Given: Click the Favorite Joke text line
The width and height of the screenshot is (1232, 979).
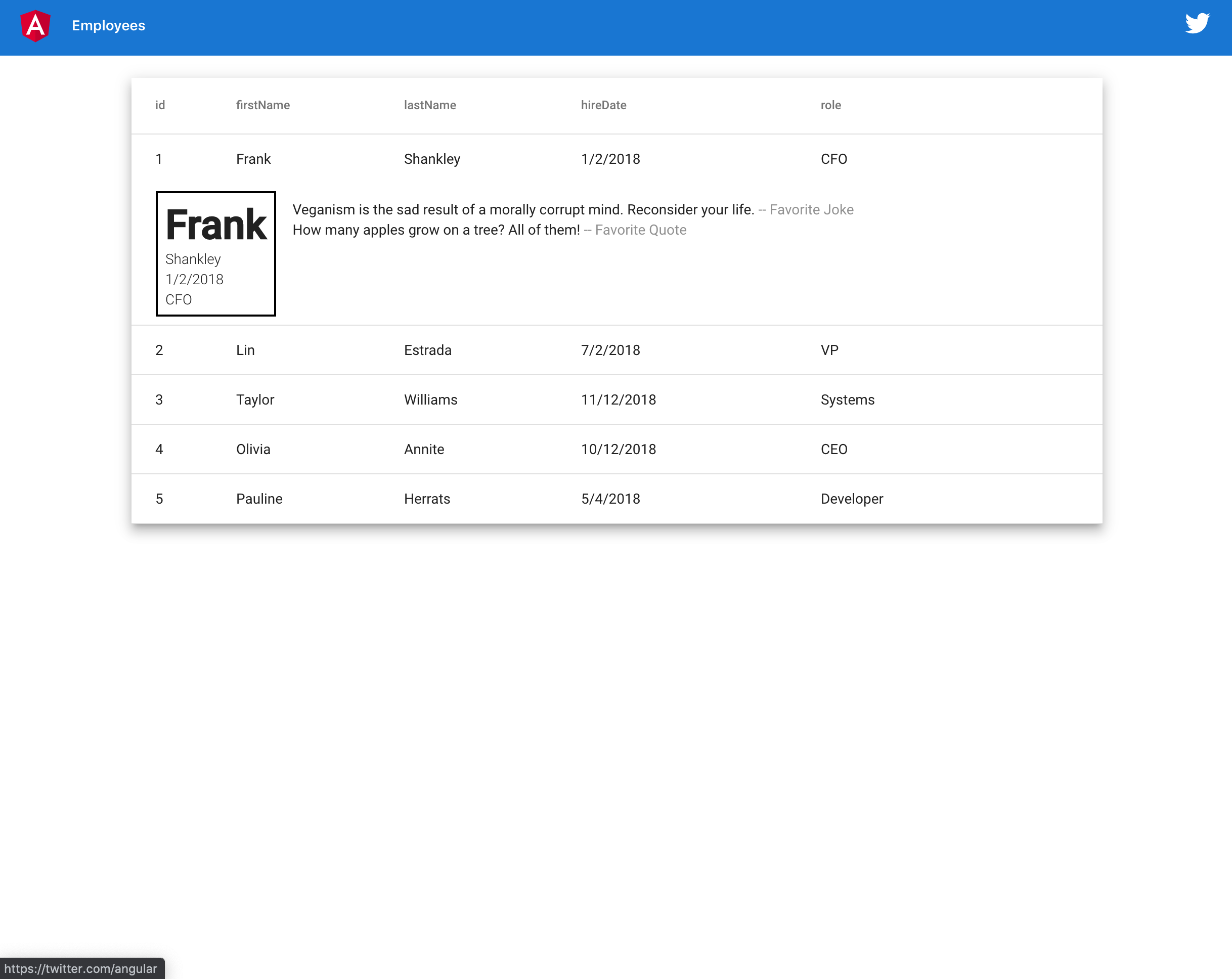Looking at the screenshot, I should [573, 210].
